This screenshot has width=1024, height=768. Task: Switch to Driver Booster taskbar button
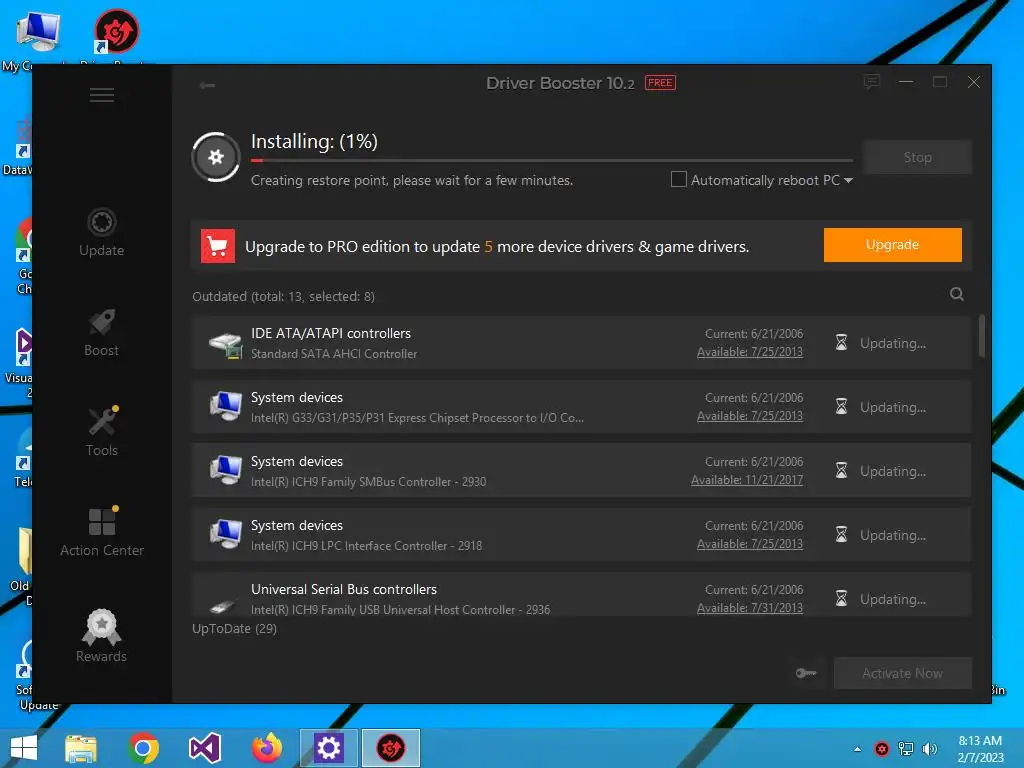click(391, 748)
